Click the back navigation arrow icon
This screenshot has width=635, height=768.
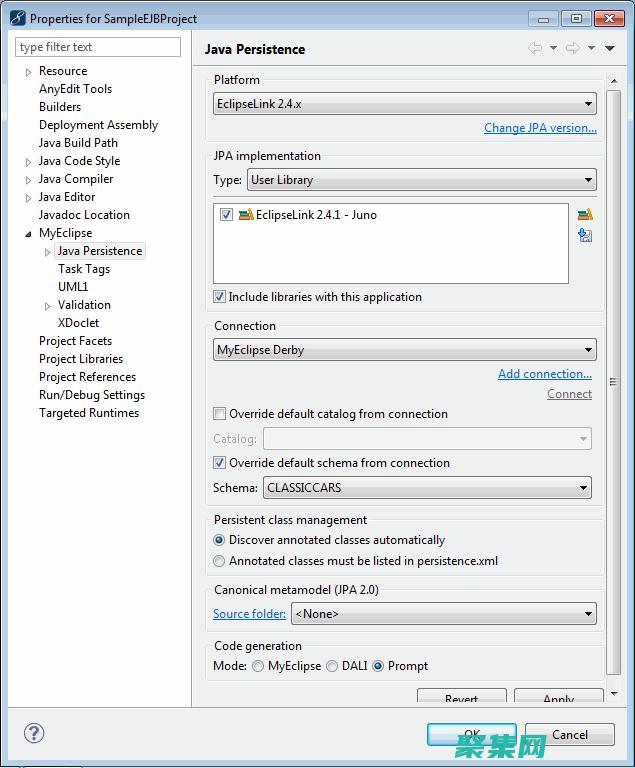(535, 48)
